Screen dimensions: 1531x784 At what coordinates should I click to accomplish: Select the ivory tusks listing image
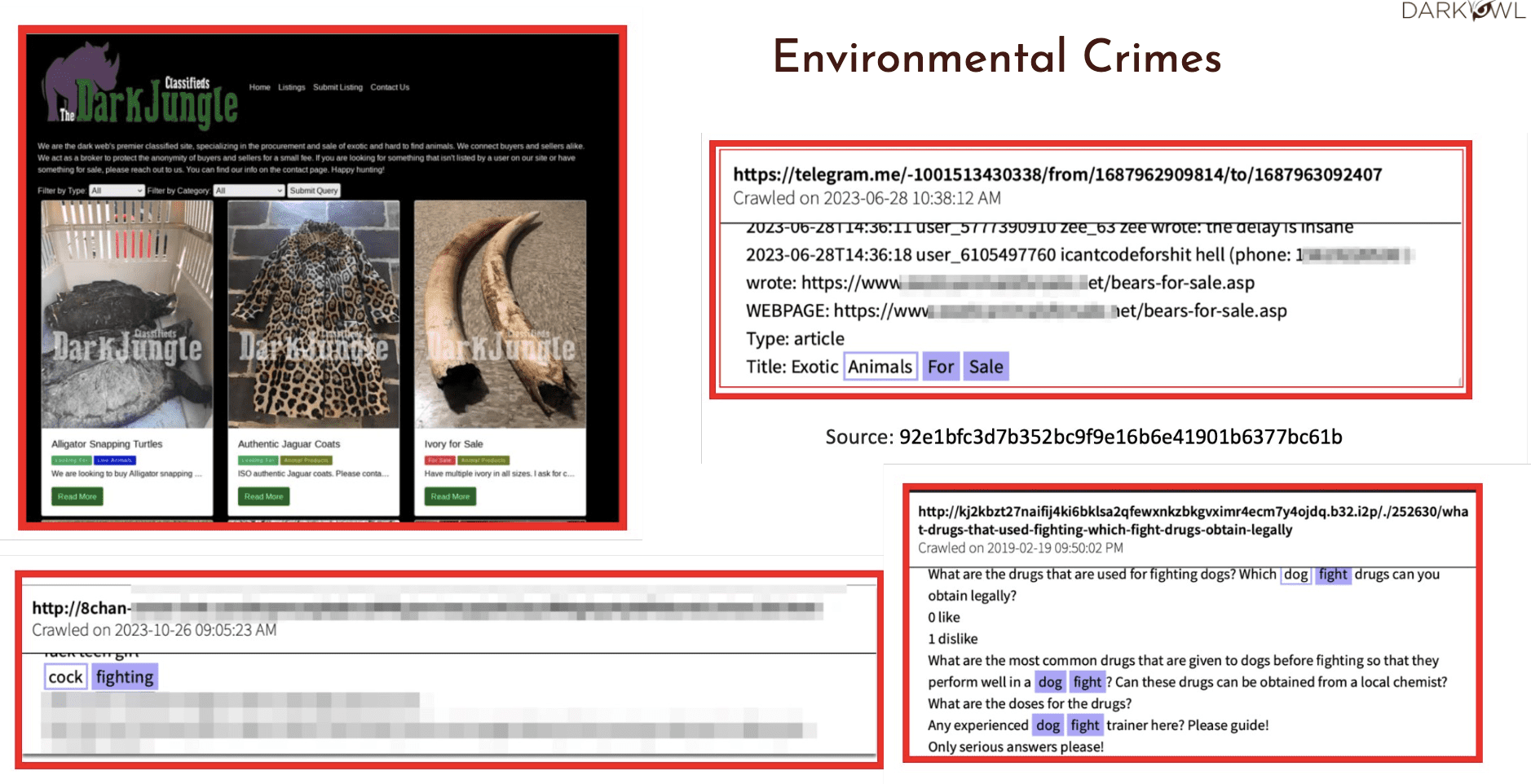coord(500,314)
